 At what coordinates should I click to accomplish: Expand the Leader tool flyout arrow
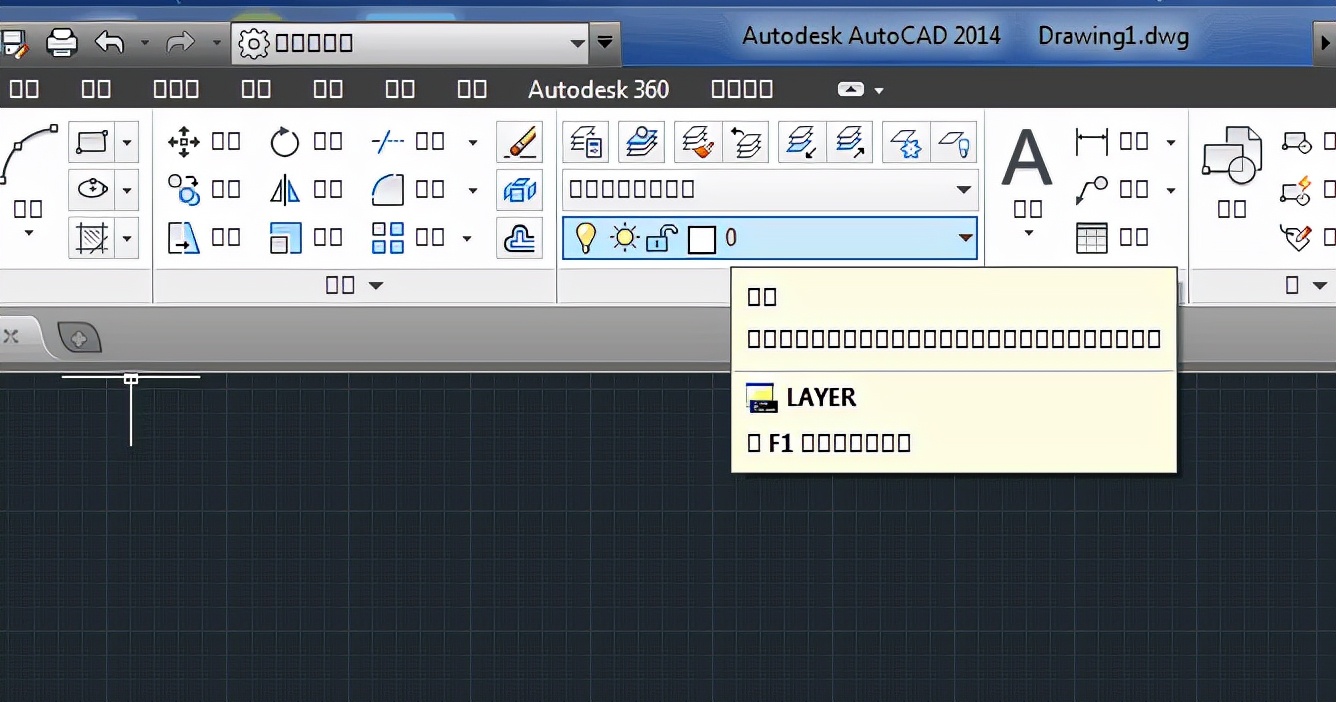coord(1171,190)
